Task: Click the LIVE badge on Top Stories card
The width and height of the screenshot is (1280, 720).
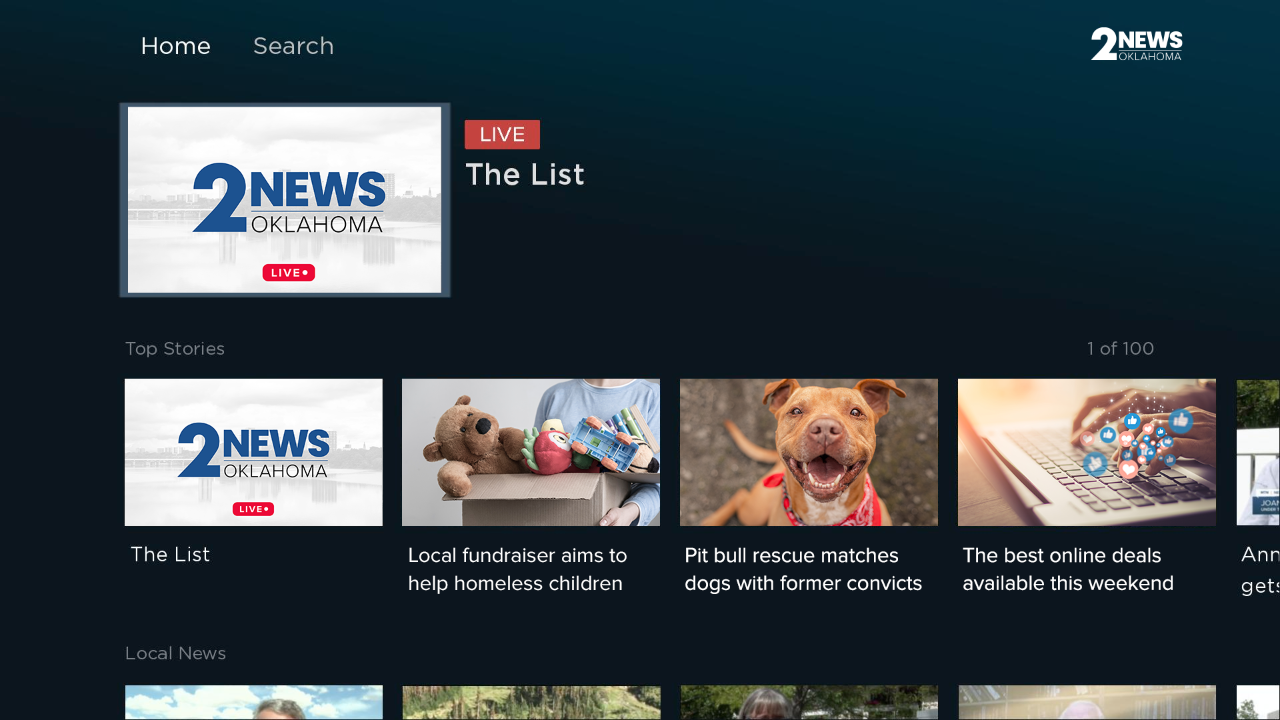Action: [x=253, y=509]
